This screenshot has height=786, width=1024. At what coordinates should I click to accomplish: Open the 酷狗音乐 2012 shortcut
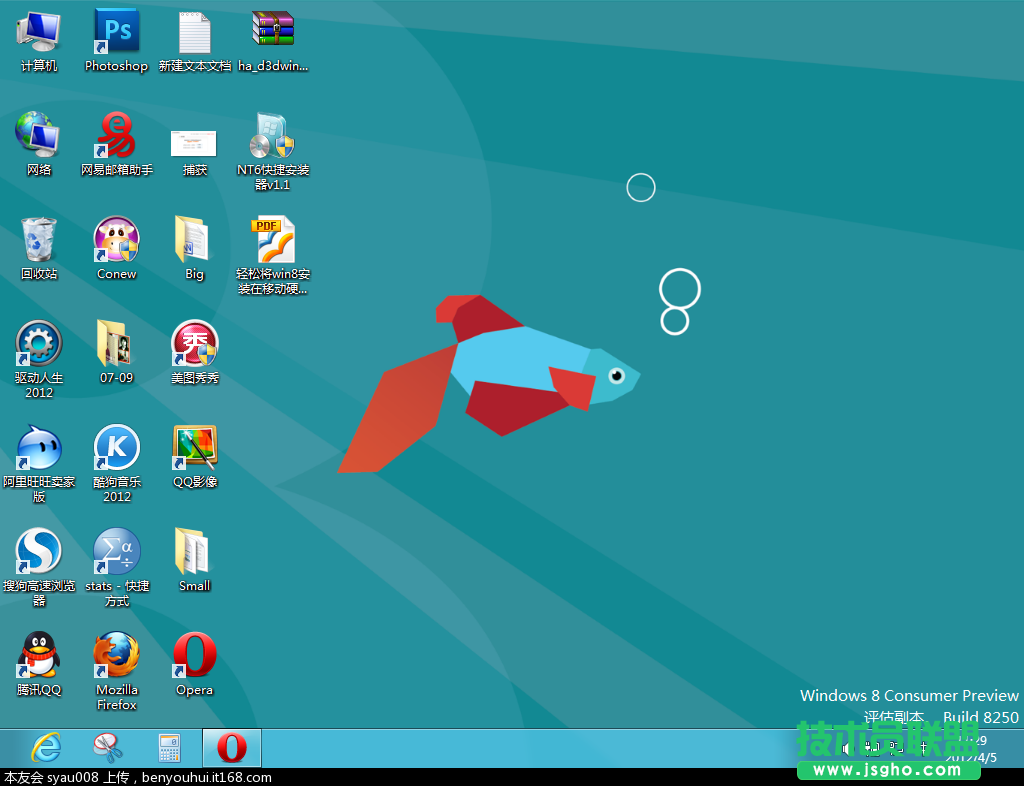point(116,448)
